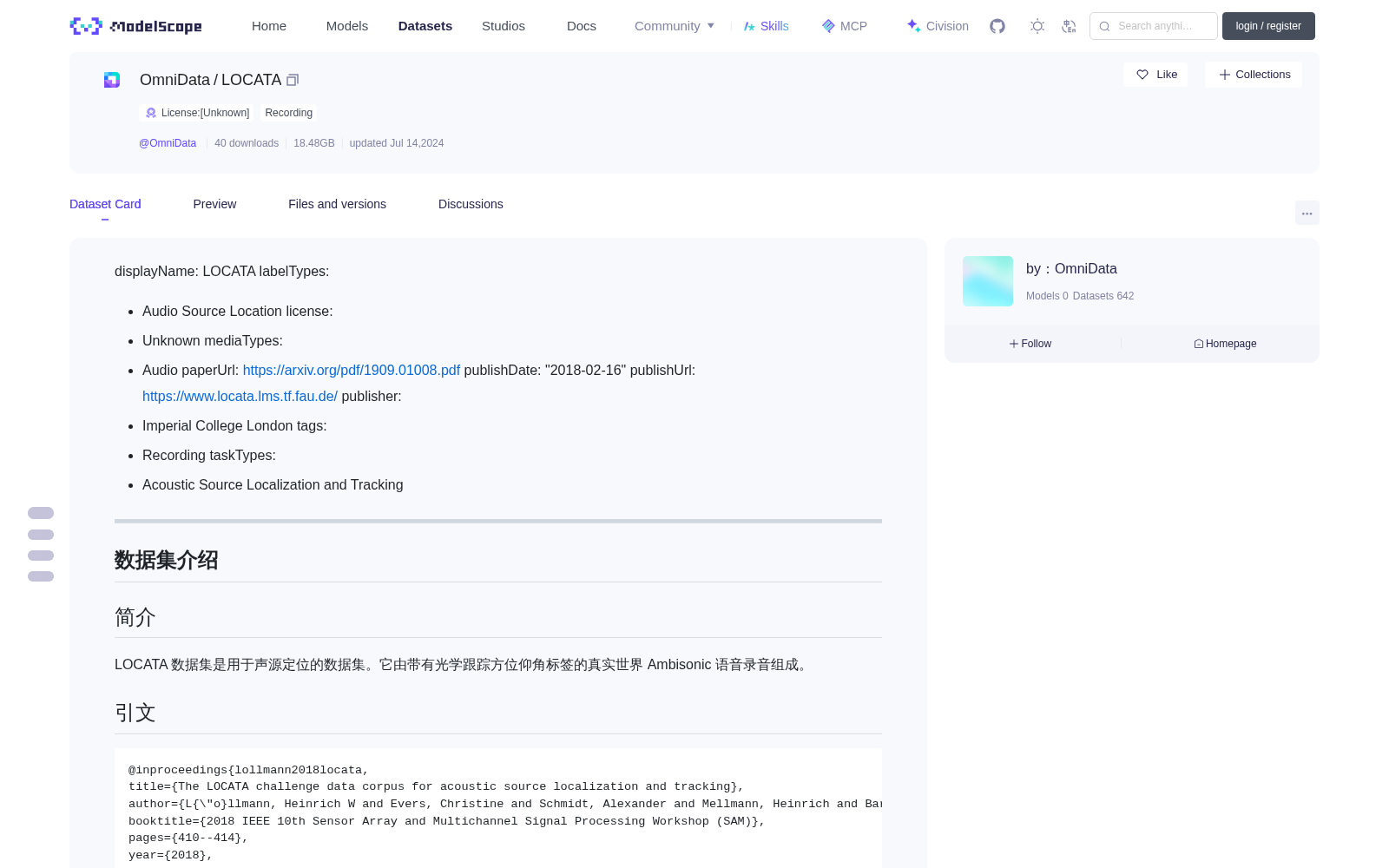1389x868 pixels.
Task: Switch to the Preview tab
Action: (214, 204)
